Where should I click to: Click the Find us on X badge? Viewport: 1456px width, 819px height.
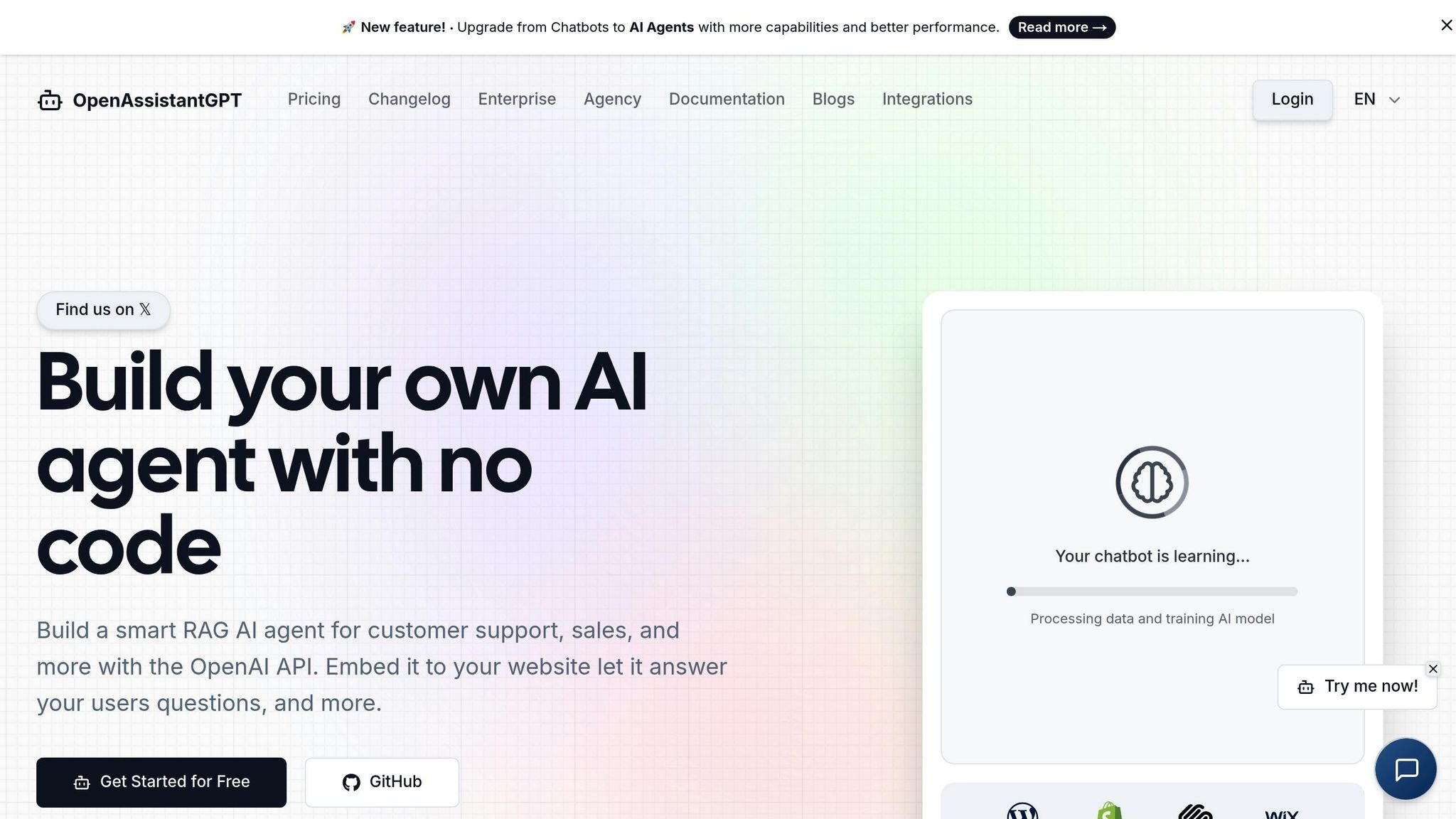coord(102,309)
